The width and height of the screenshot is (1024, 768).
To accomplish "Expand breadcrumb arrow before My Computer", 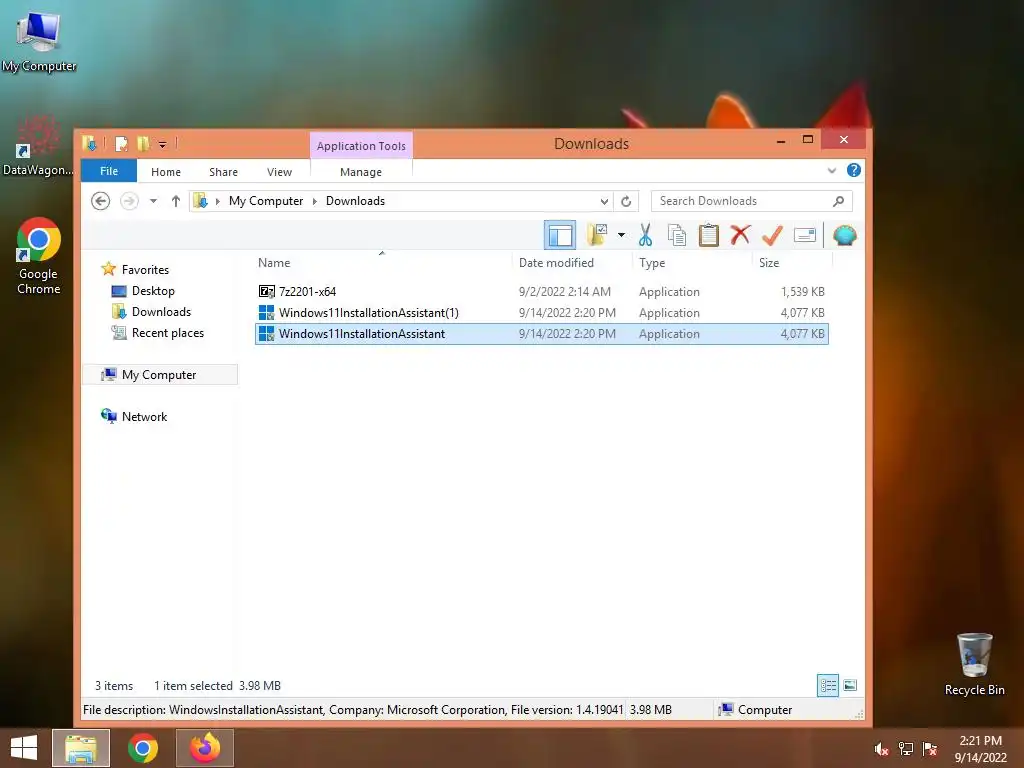I will [x=217, y=201].
